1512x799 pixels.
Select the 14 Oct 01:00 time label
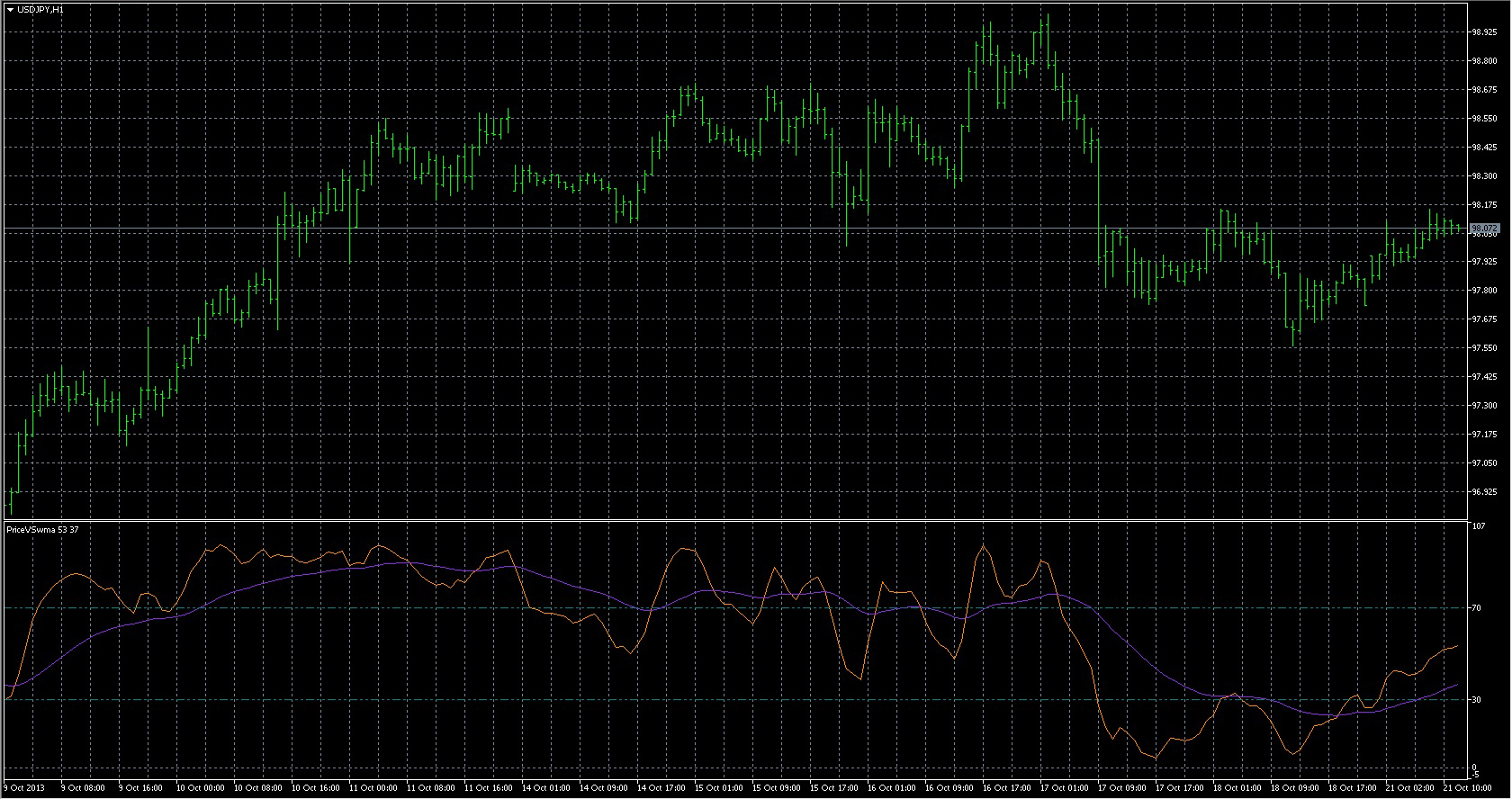point(546,788)
